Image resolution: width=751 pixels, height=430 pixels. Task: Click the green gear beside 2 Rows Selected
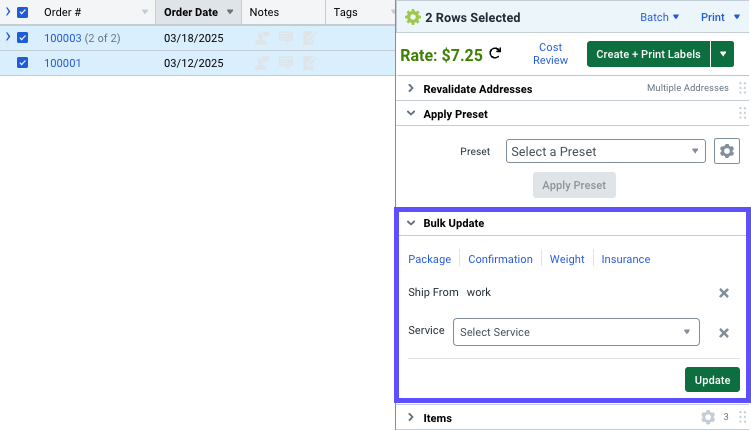tap(412, 17)
